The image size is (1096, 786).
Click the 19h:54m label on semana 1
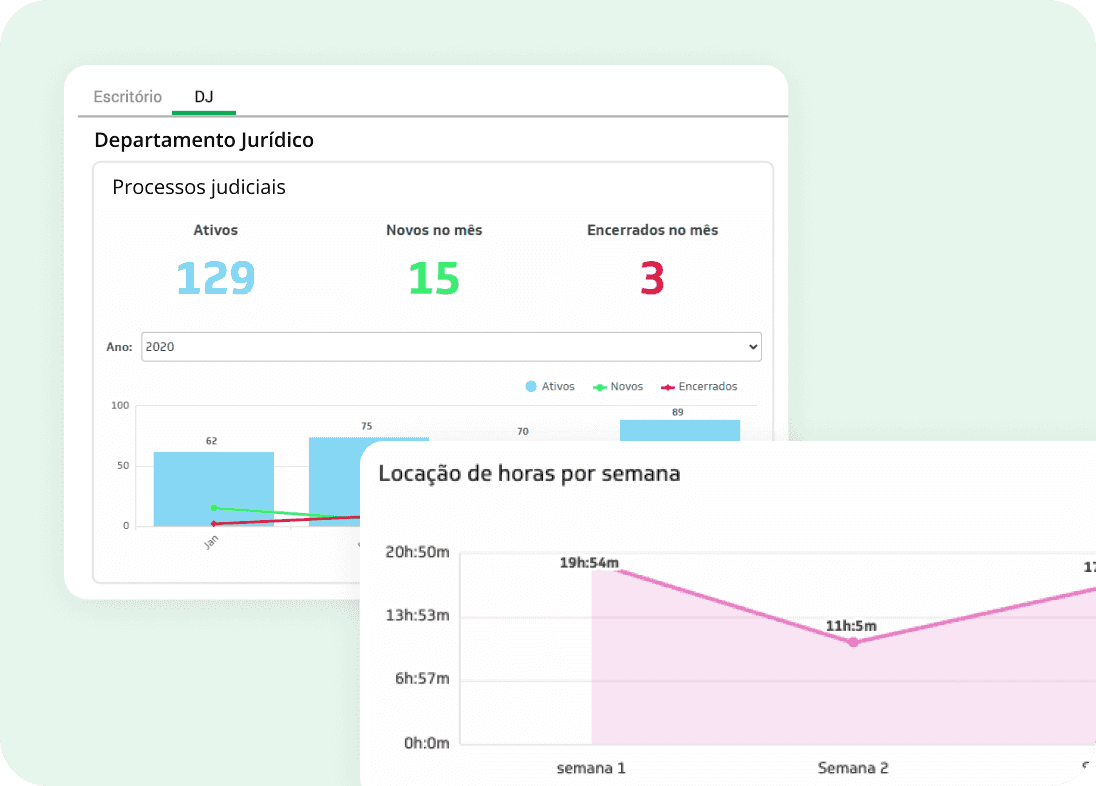[x=592, y=563]
